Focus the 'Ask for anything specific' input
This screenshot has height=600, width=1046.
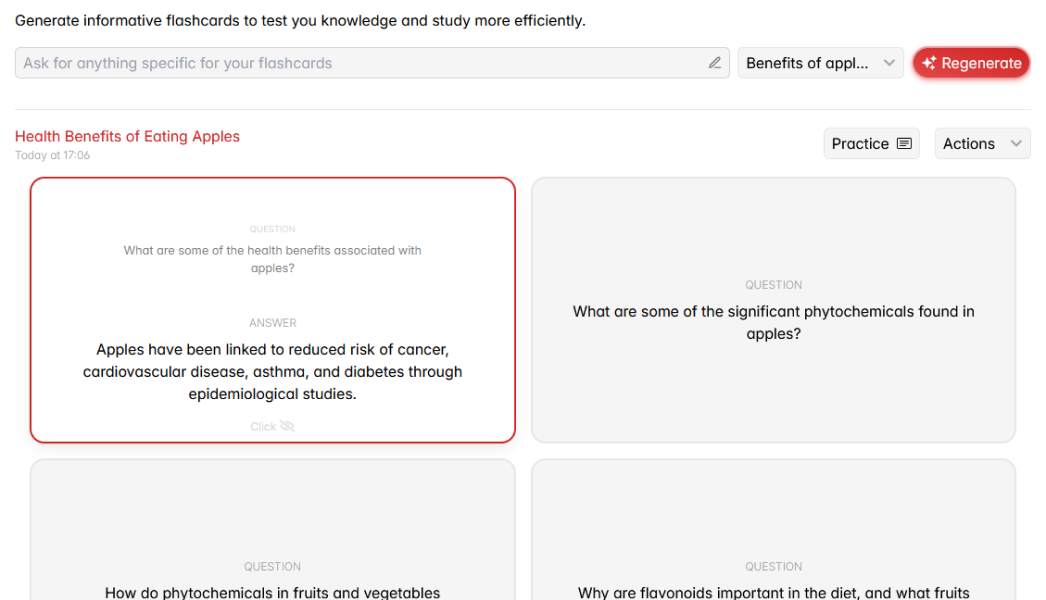tap(360, 63)
